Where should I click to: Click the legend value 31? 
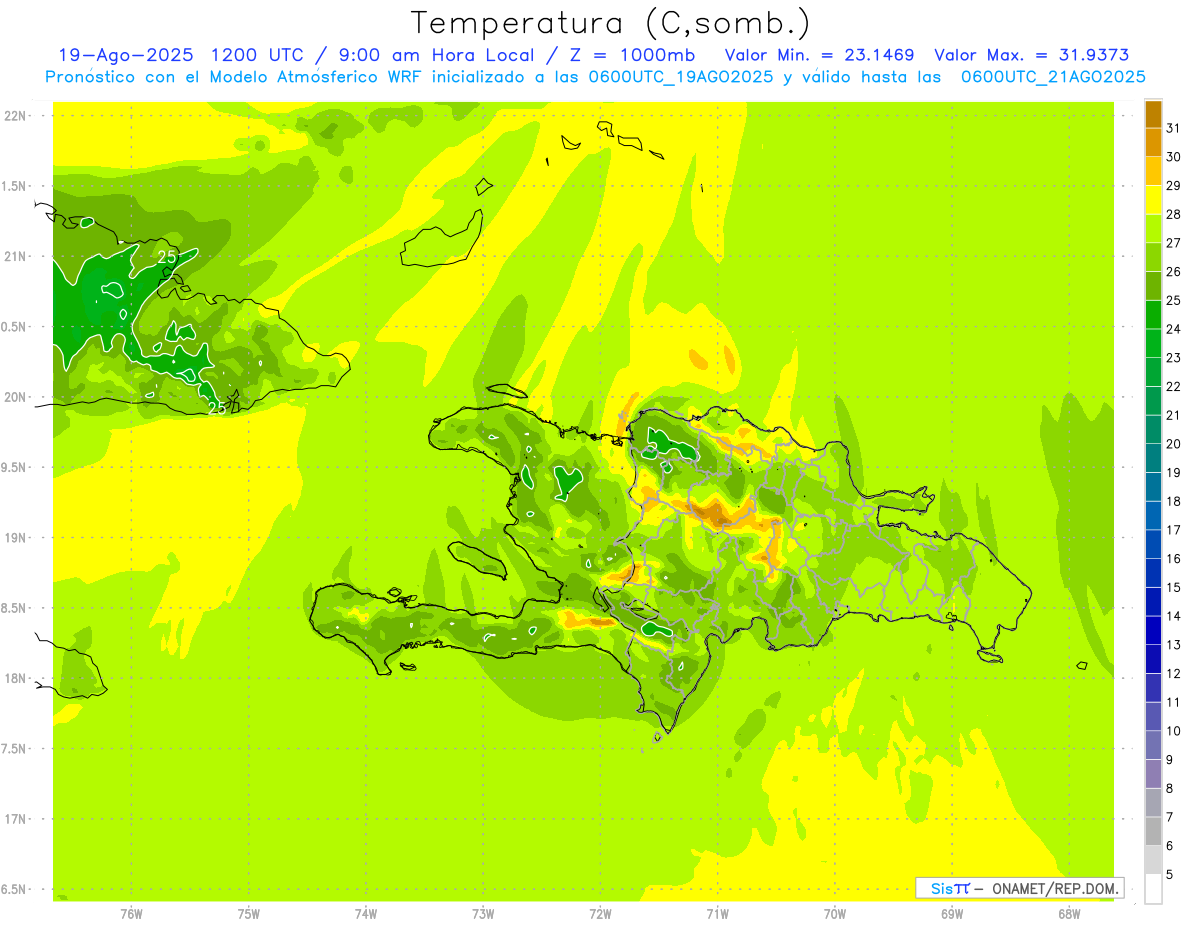[x=1173, y=128]
